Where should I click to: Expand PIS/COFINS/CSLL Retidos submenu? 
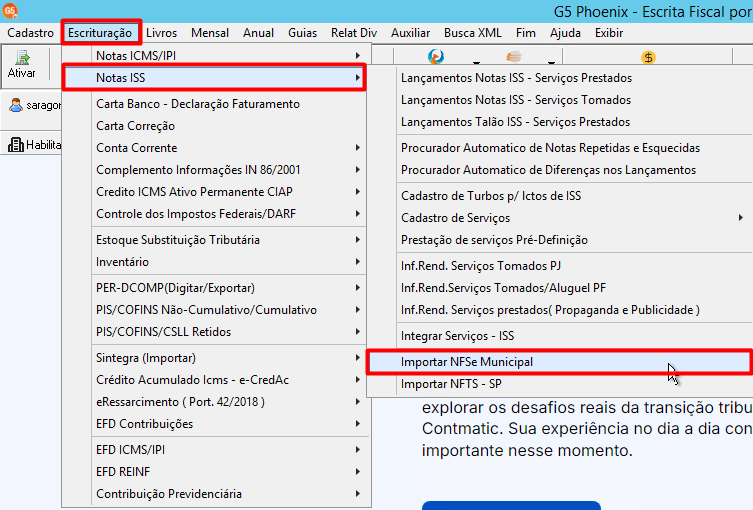point(214,332)
